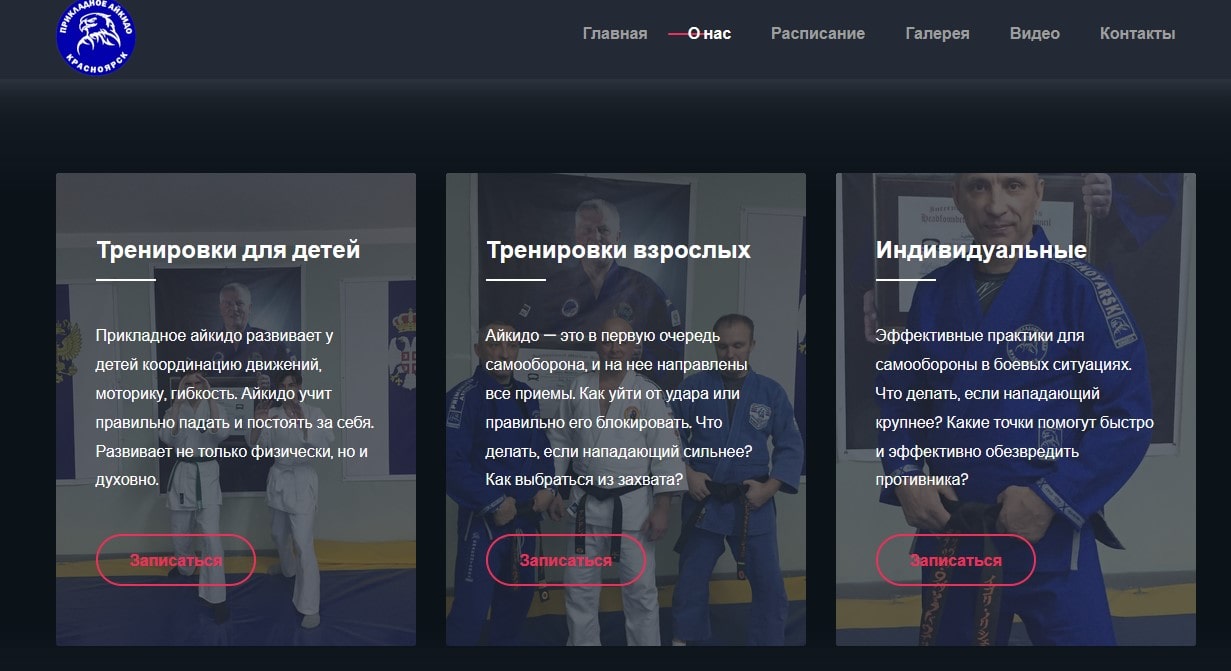Click the individual training description paragraph
The image size is (1231, 671).
pyautogui.click(x=1014, y=407)
